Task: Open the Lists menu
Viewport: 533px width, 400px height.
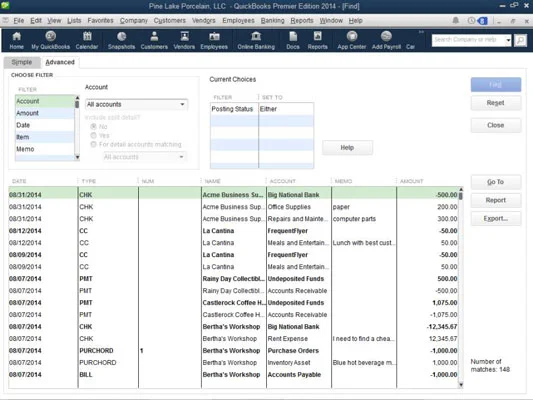Action: click(74, 21)
